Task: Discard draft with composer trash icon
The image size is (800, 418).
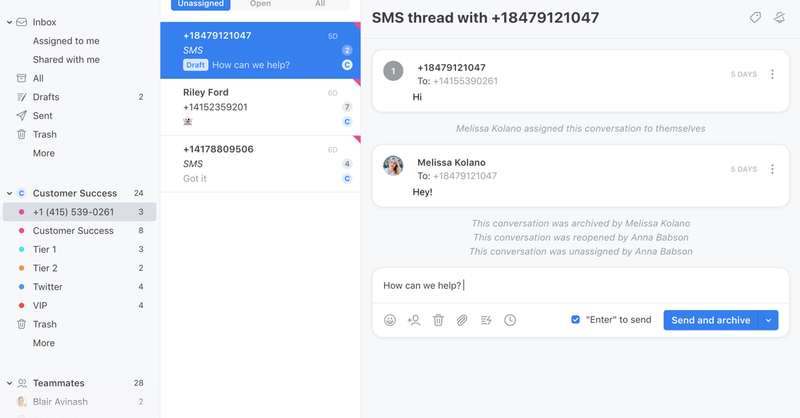Action: 438,320
